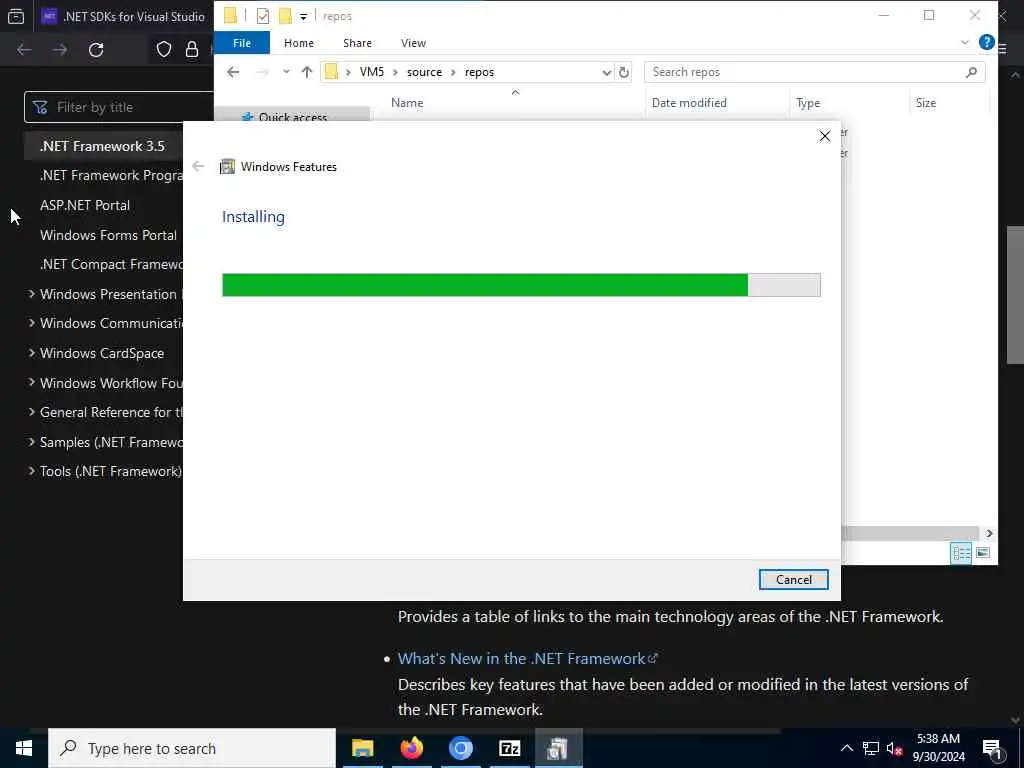Click browser forward arrow button
Image resolution: width=1024 pixels, height=768 pixels.
(60, 50)
